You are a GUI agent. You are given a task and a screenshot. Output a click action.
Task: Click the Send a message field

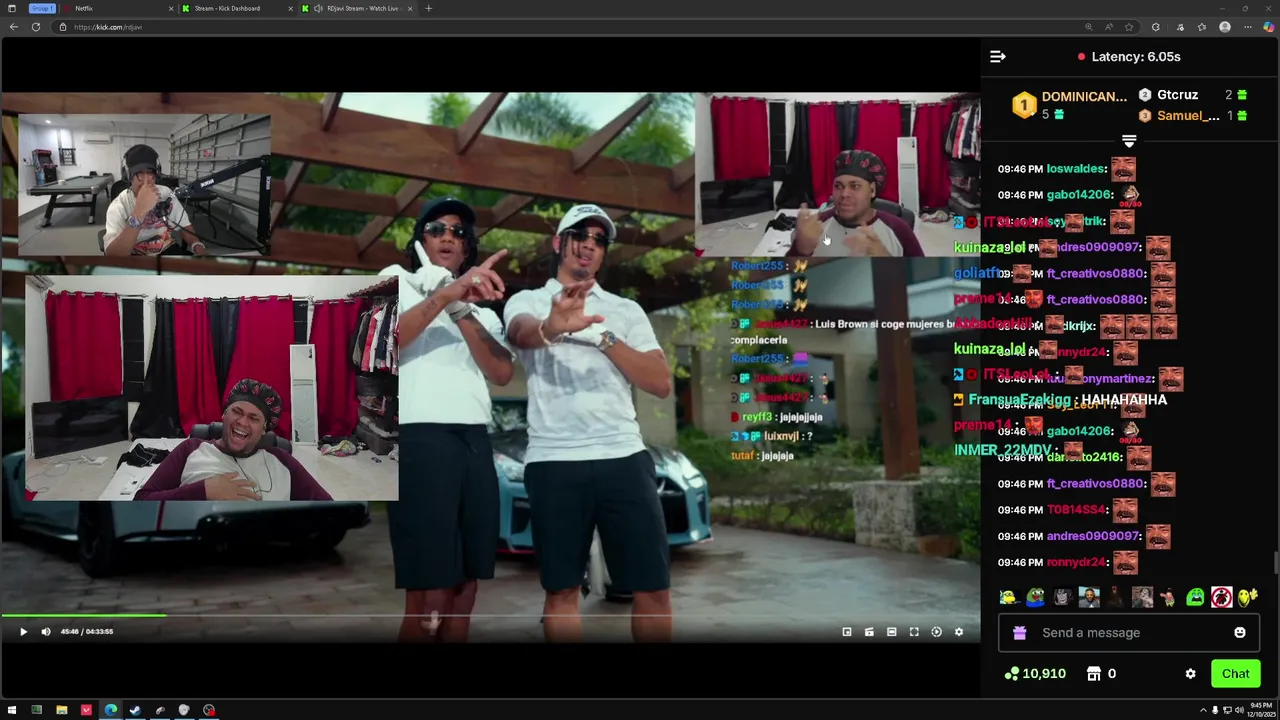[x=1128, y=633]
